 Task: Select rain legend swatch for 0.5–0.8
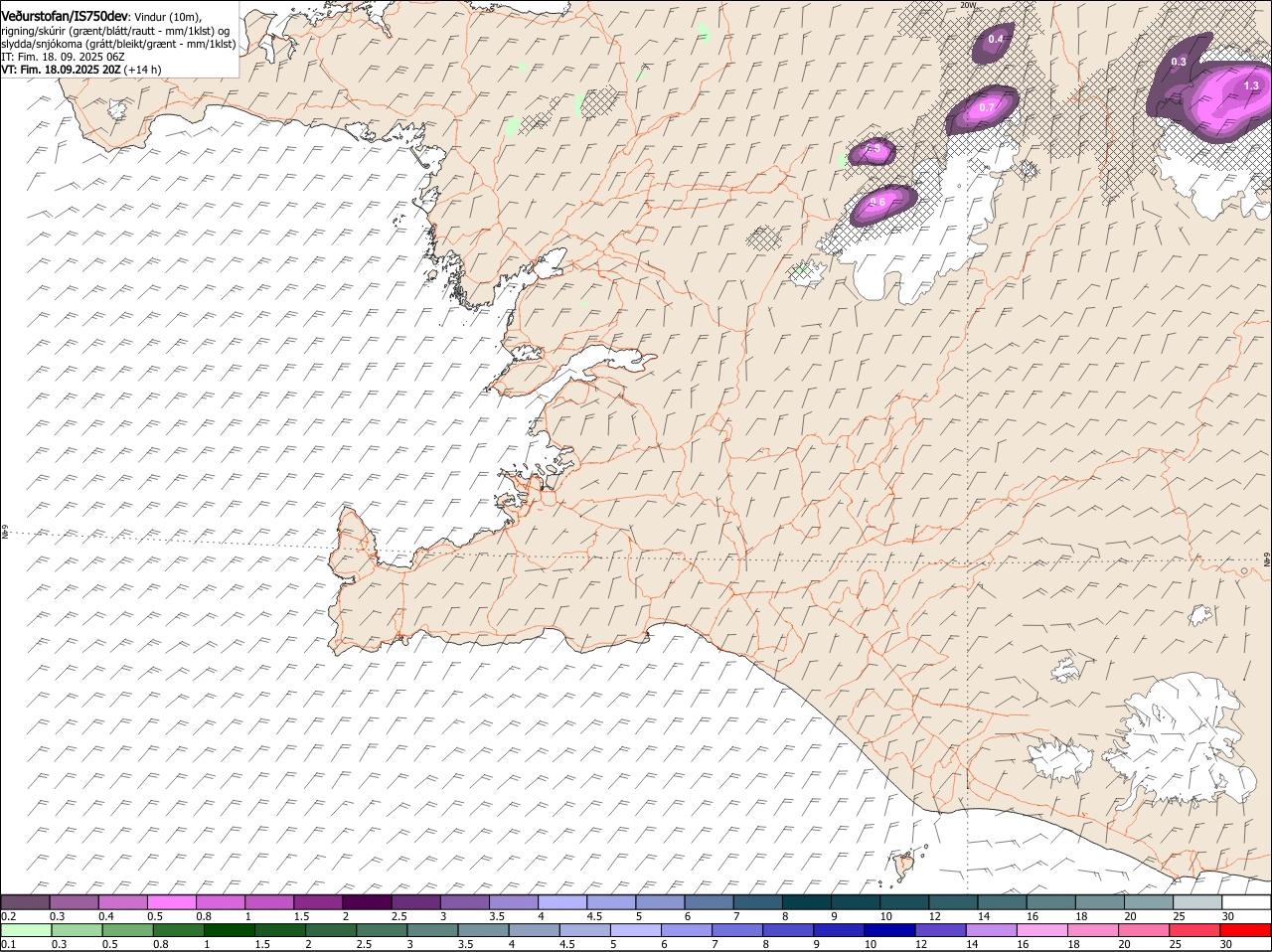click(127, 930)
